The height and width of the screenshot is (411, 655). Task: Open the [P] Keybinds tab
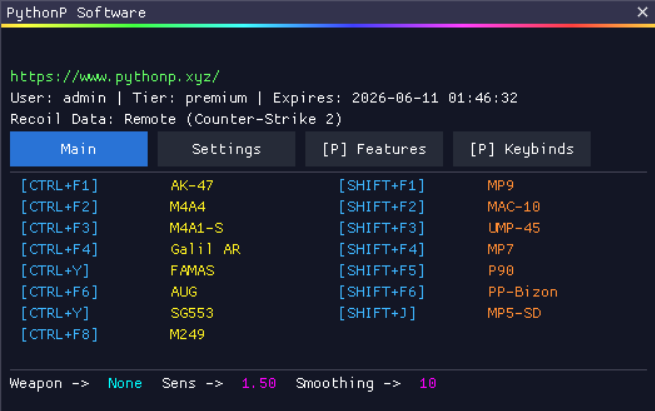(522, 149)
